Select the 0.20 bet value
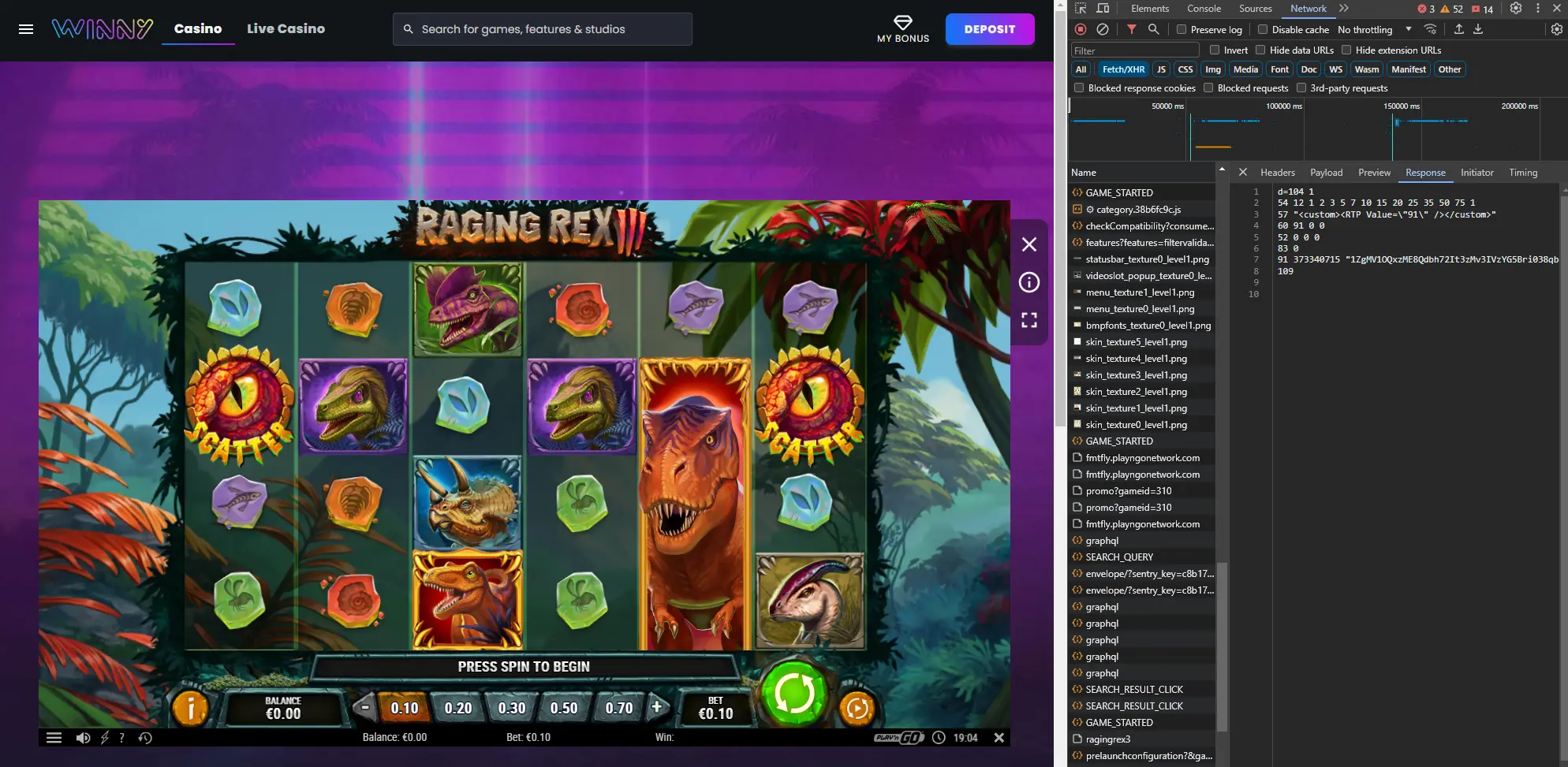1568x767 pixels. [x=458, y=708]
